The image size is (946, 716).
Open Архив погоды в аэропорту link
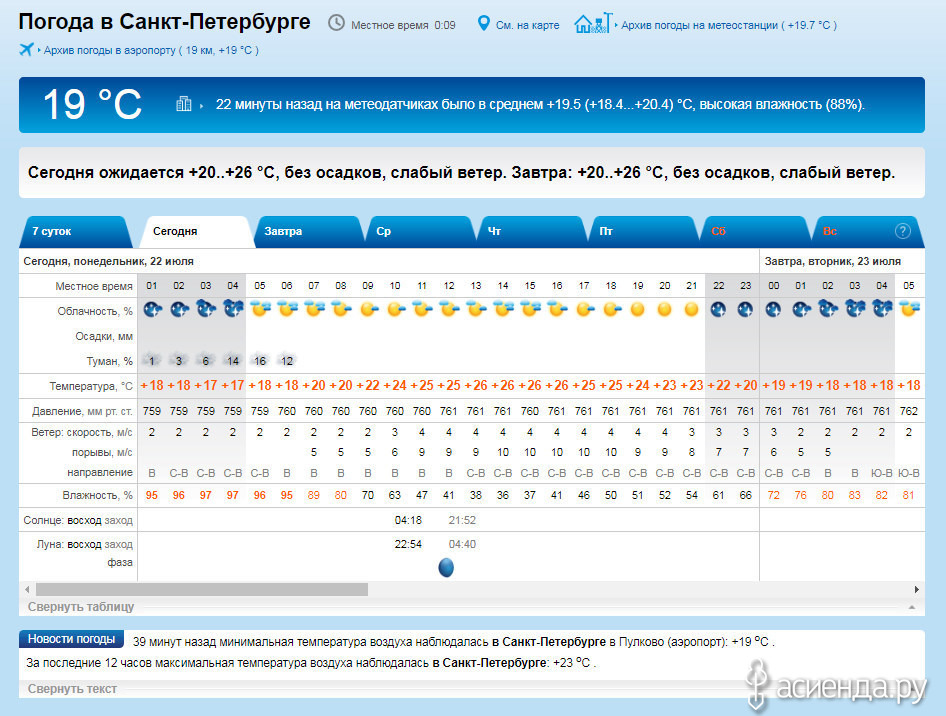click(x=151, y=50)
